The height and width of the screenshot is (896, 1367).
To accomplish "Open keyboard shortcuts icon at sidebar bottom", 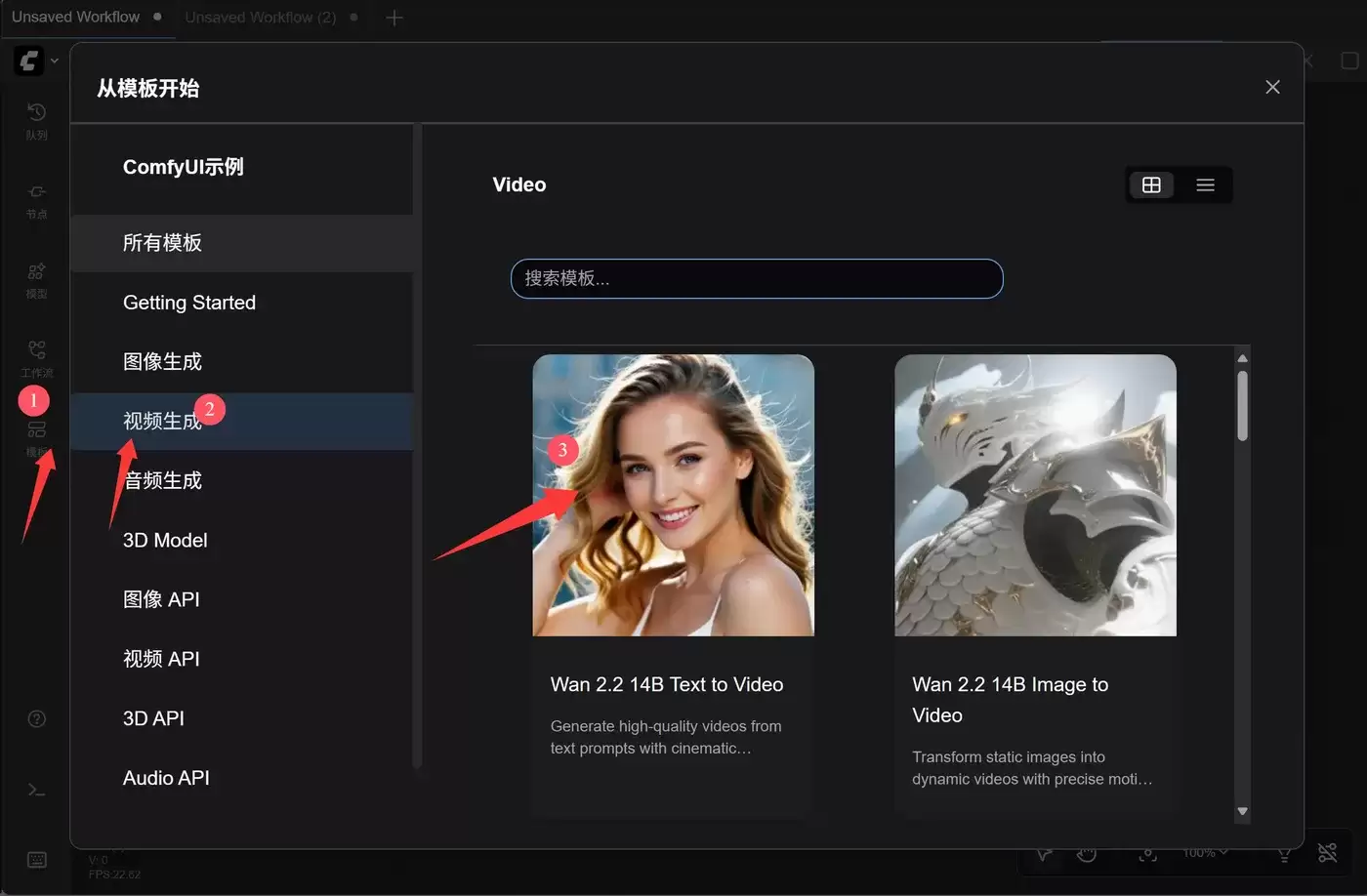I will coord(36,860).
